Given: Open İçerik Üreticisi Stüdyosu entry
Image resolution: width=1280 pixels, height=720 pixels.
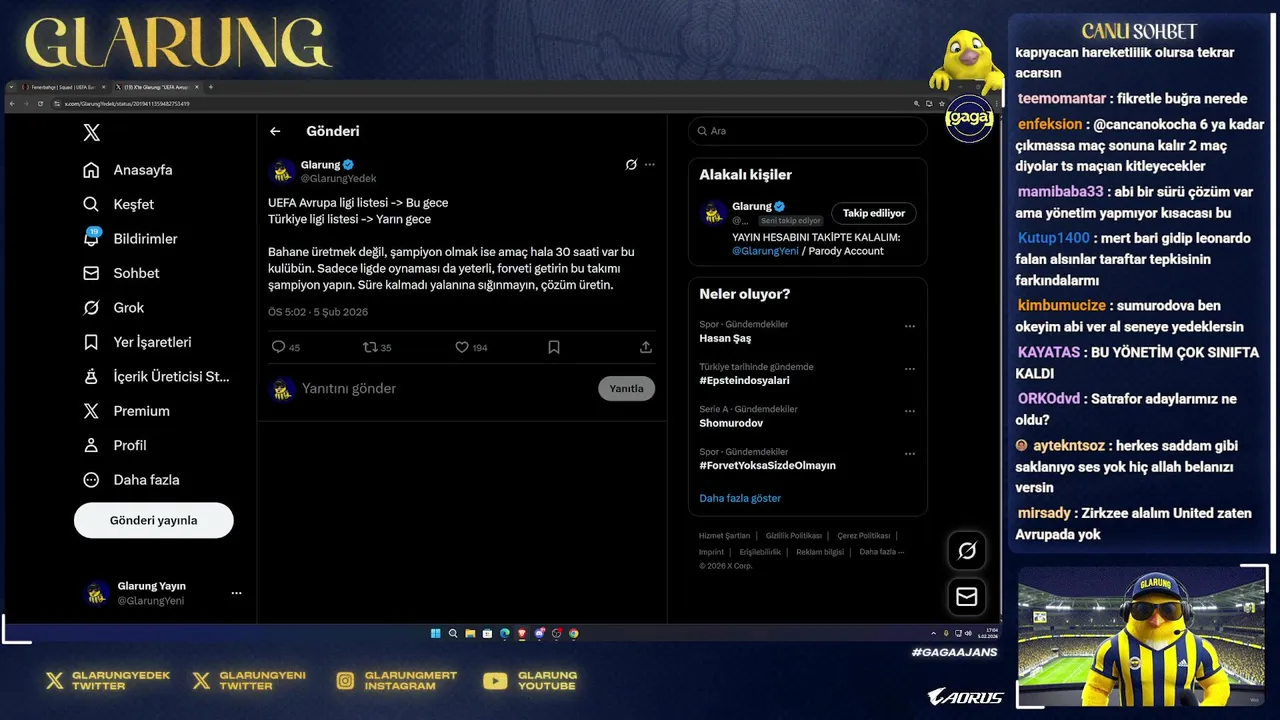Looking at the screenshot, I should click(156, 377).
